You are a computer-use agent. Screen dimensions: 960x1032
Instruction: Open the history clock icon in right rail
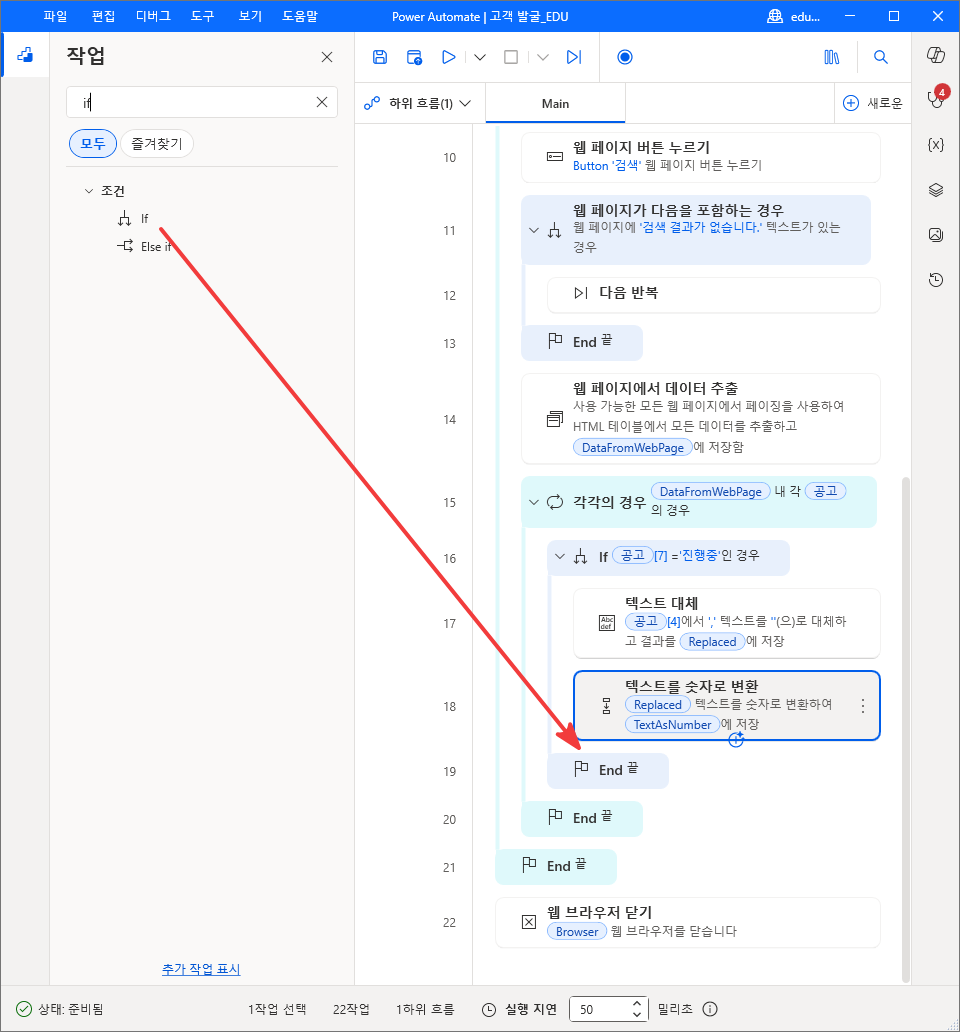(x=936, y=280)
